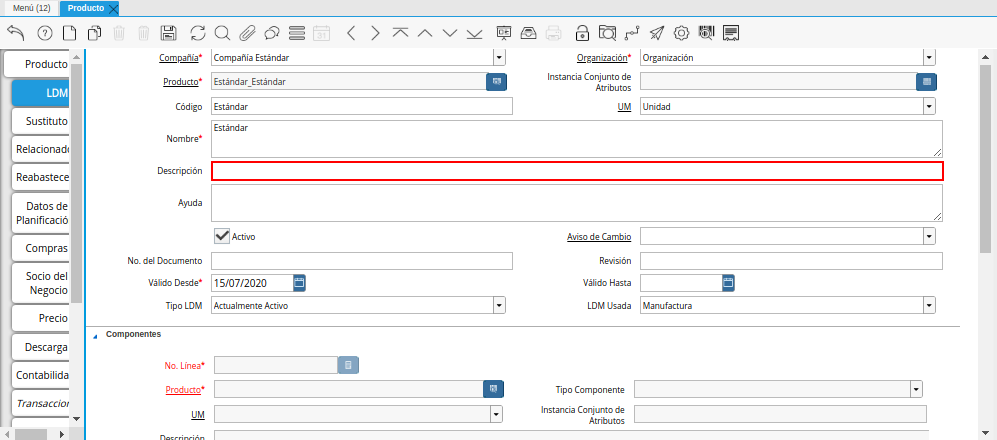997x440 pixels.
Task: Collapse the Componentes section
Action: [x=96, y=336]
